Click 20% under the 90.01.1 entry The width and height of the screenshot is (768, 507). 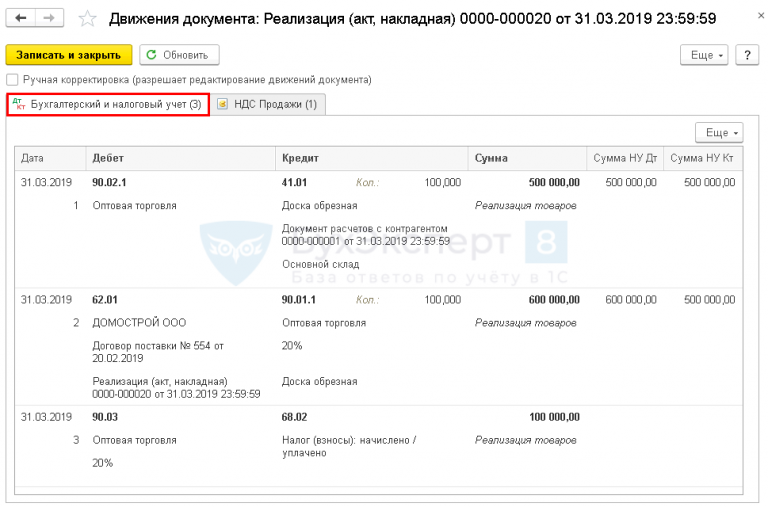pos(292,346)
